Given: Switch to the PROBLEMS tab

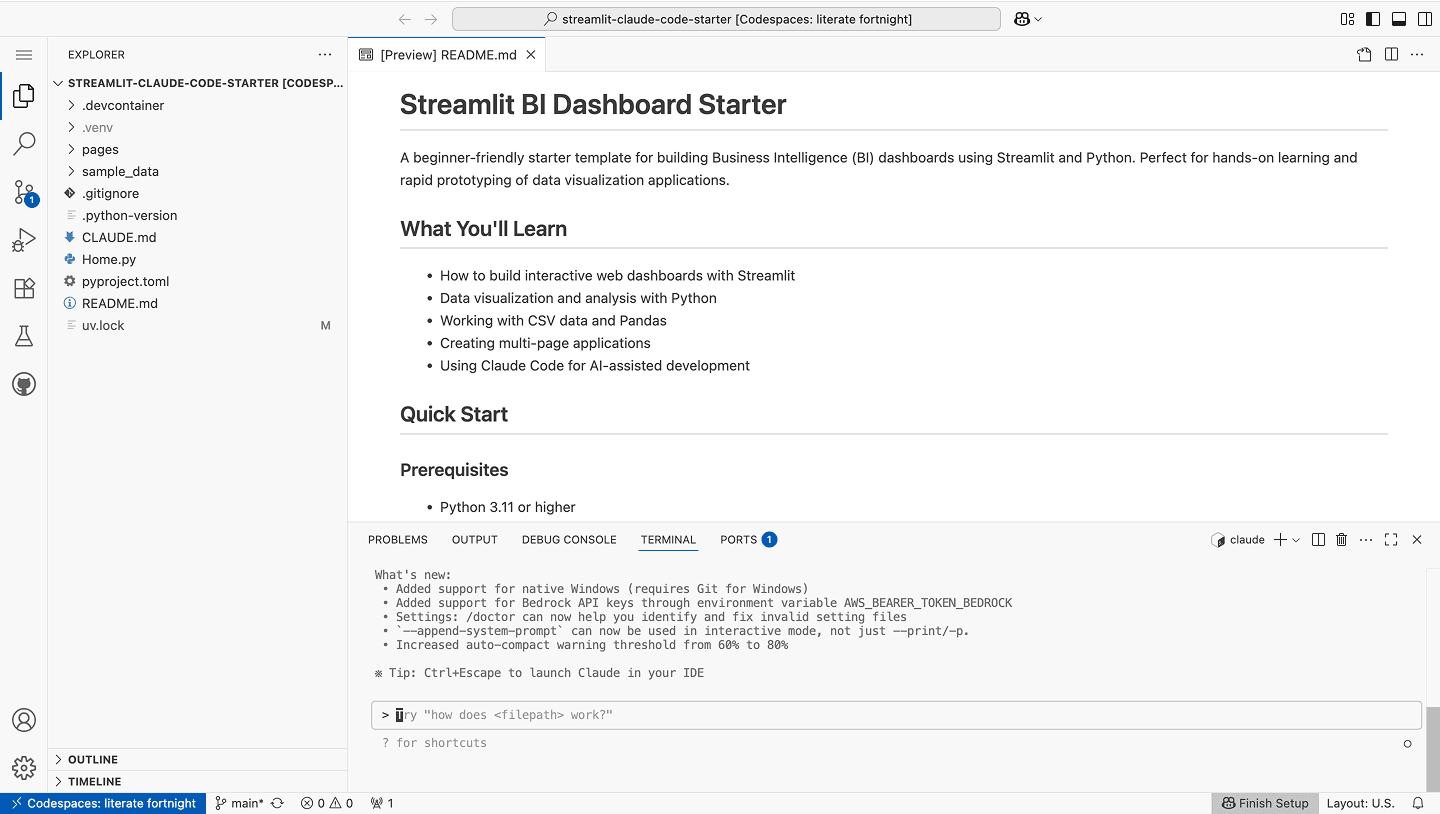Looking at the screenshot, I should click(397, 540).
